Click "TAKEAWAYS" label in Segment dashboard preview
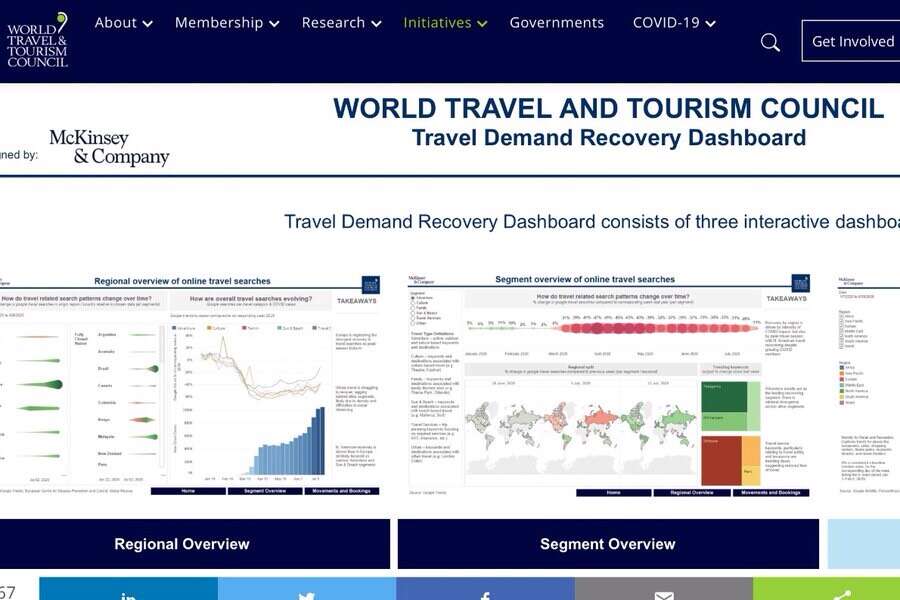Viewport: 900px width, 600px height. (x=786, y=299)
